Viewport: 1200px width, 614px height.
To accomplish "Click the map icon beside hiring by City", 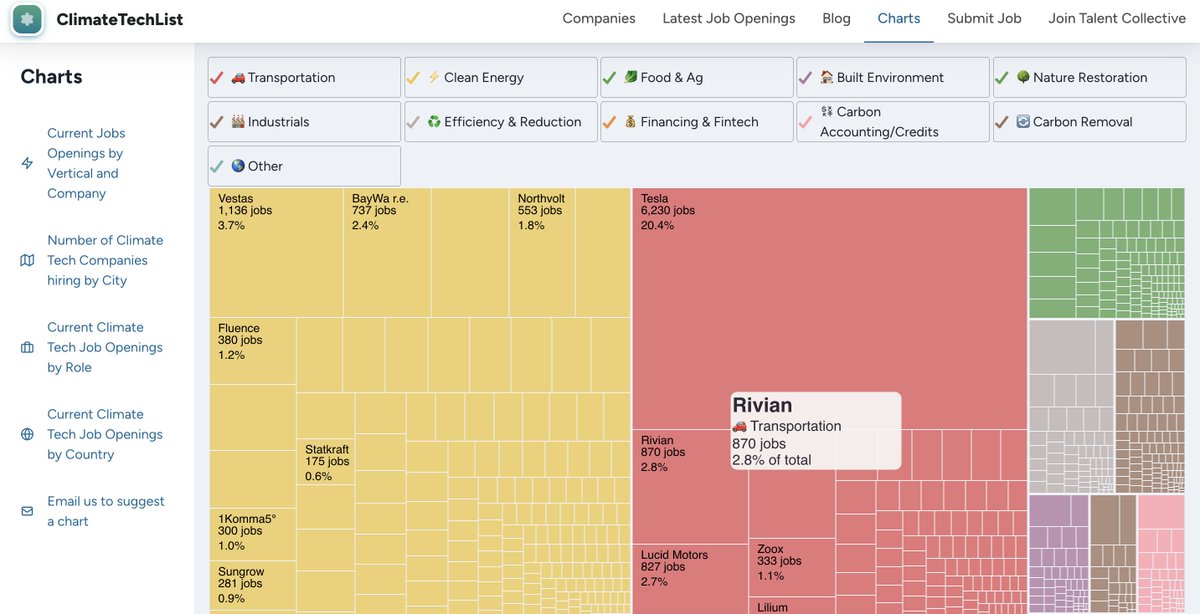I will (27, 260).
